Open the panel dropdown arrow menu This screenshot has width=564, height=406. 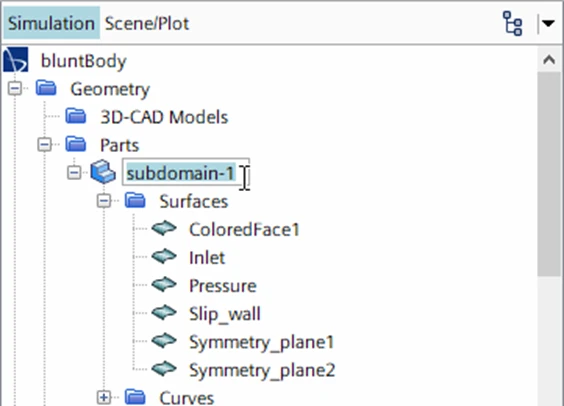tap(548, 24)
